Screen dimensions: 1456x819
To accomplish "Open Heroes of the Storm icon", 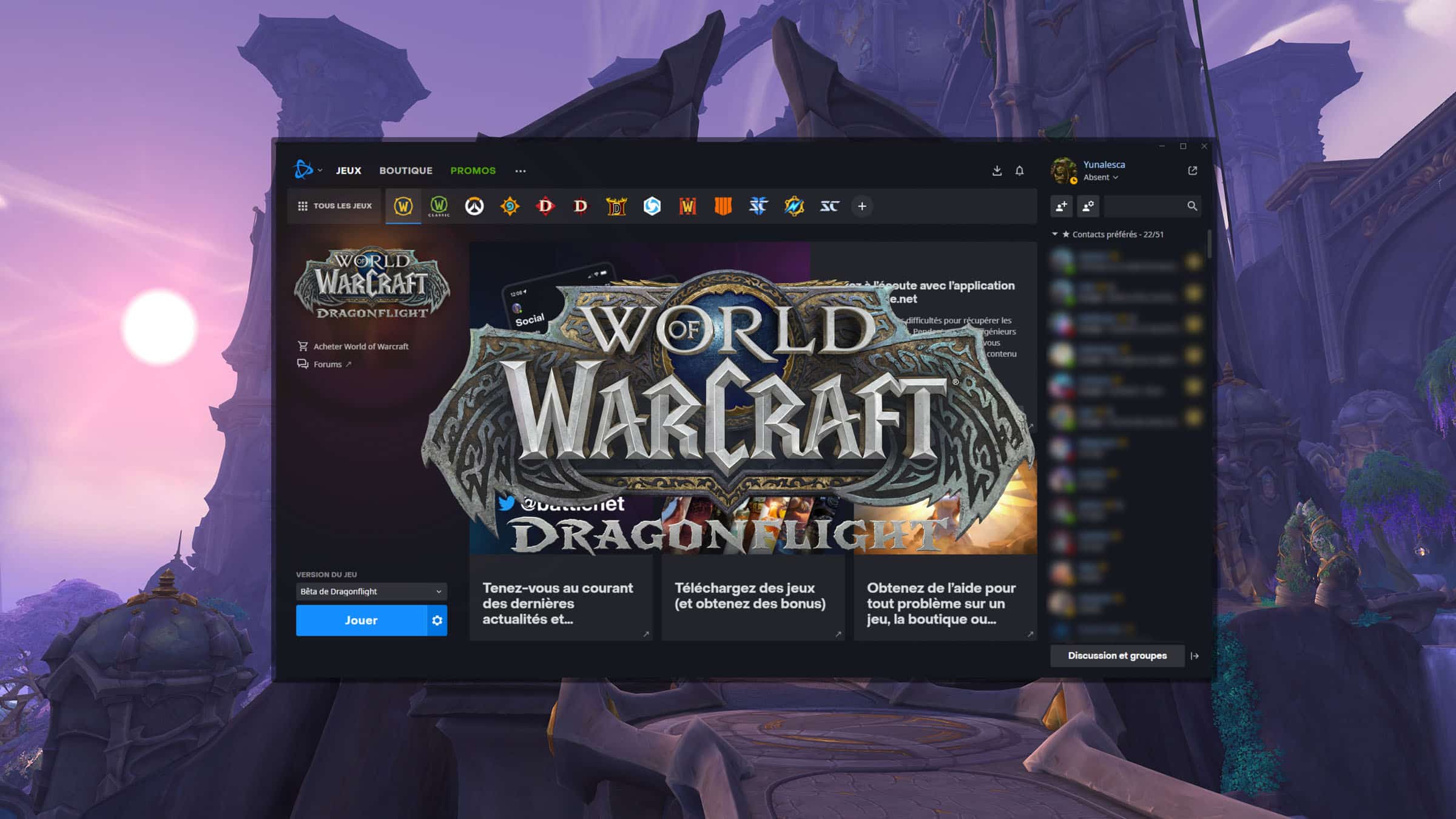I will (x=652, y=206).
